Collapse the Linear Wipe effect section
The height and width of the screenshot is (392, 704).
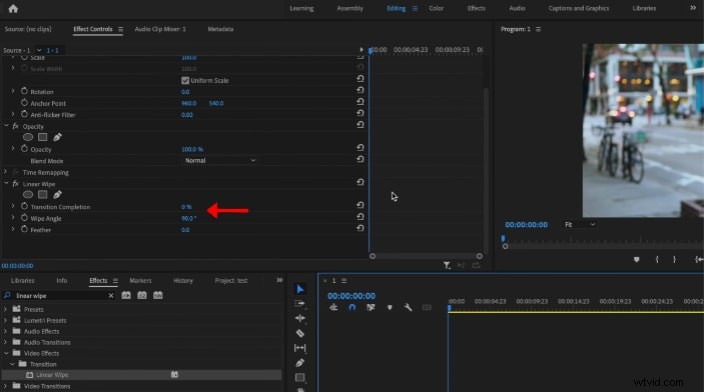[x=6, y=183]
